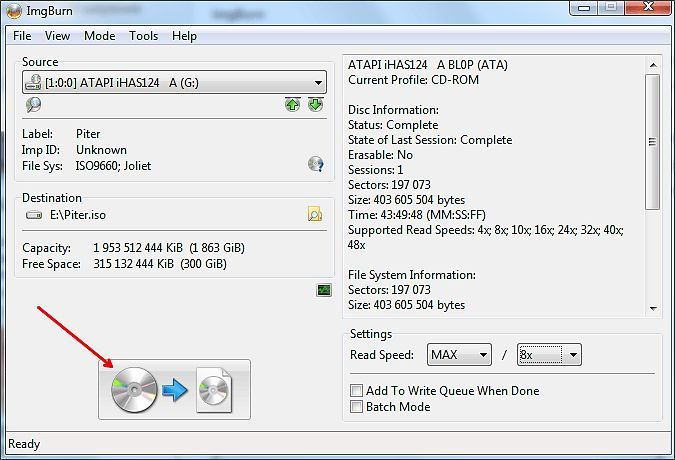Screen dimensions: 675x460
Task: Open the View menu
Action: tap(57, 36)
